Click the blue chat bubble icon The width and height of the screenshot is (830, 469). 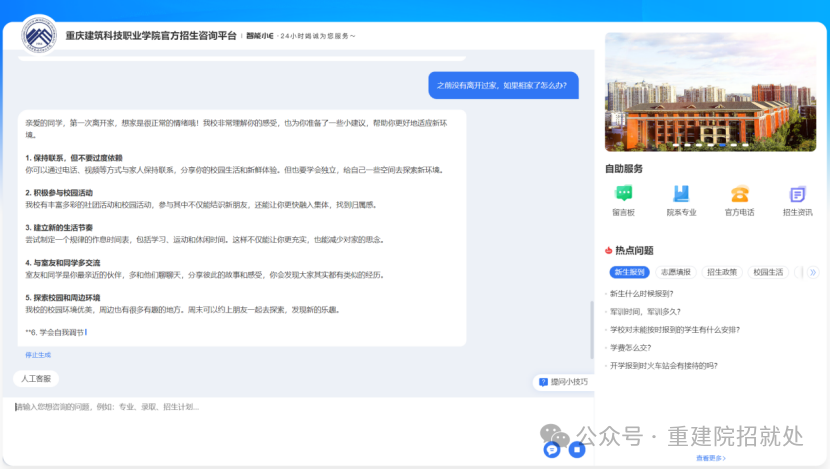[x=552, y=450]
